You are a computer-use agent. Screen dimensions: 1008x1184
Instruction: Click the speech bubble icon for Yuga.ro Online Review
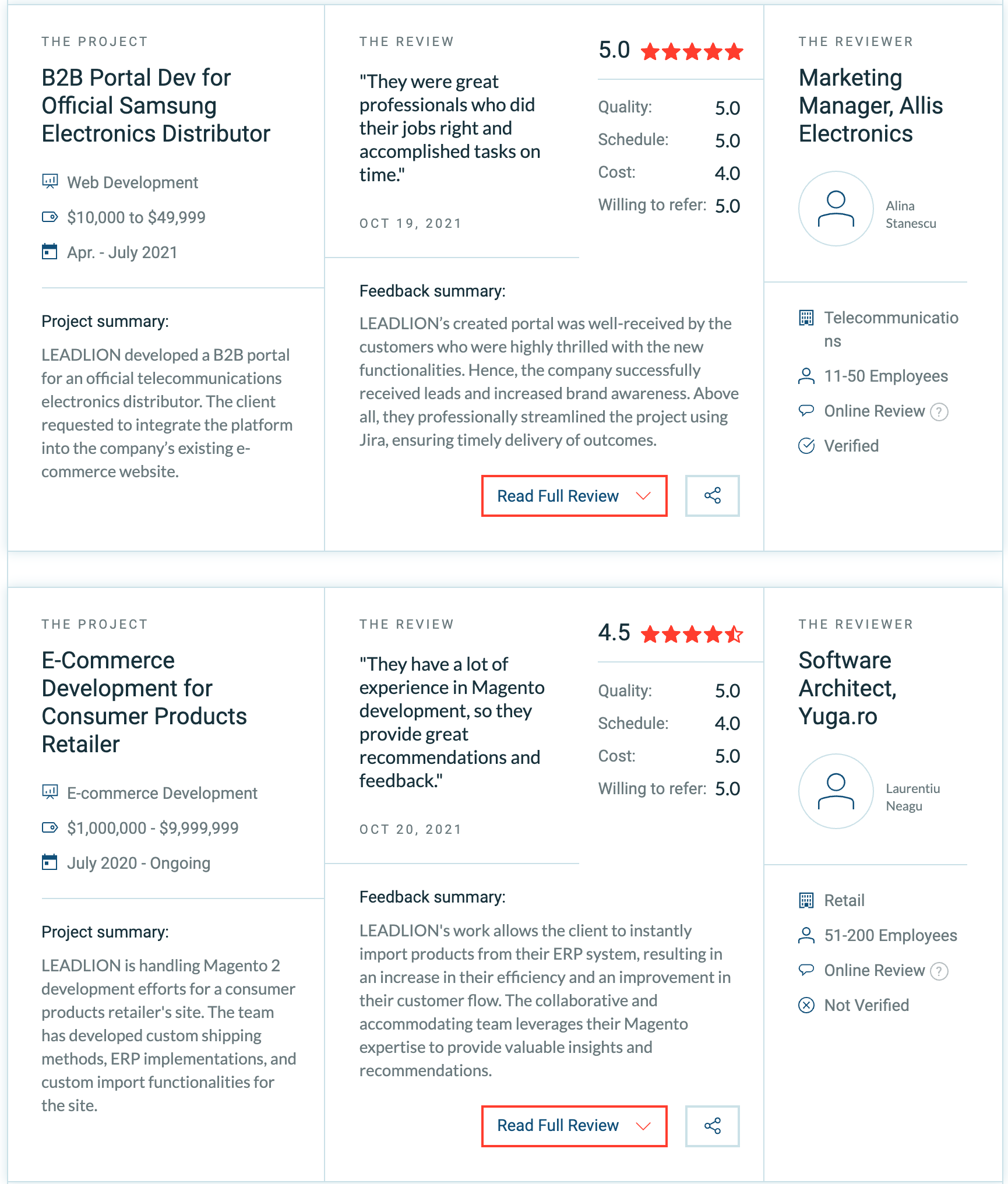pyautogui.click(x=806, y=970)
